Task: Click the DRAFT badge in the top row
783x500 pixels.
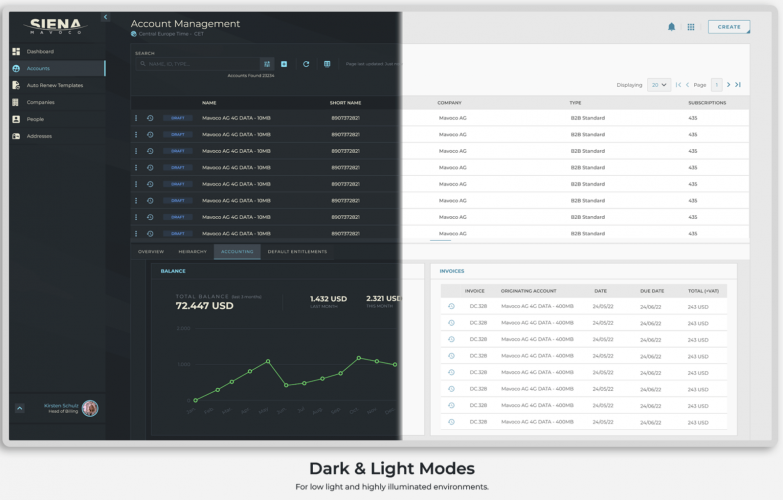Action: tap(178, 118)
